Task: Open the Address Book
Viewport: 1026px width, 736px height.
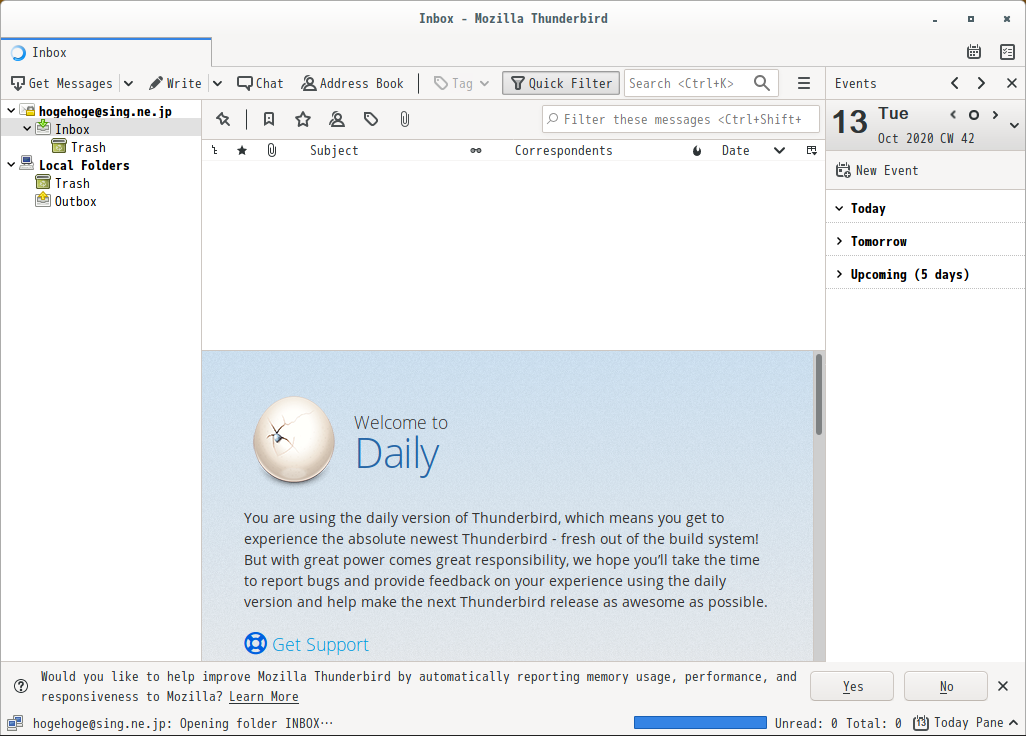Action: click(x=352, y=83)
